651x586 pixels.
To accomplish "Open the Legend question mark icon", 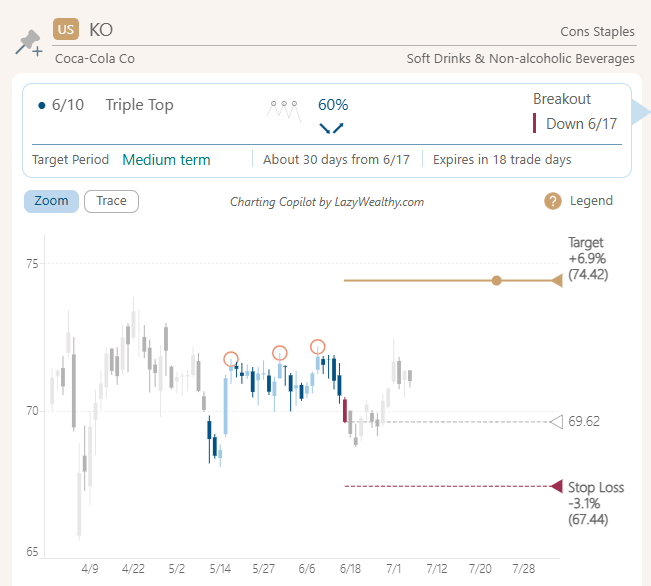I will [552, 201].
